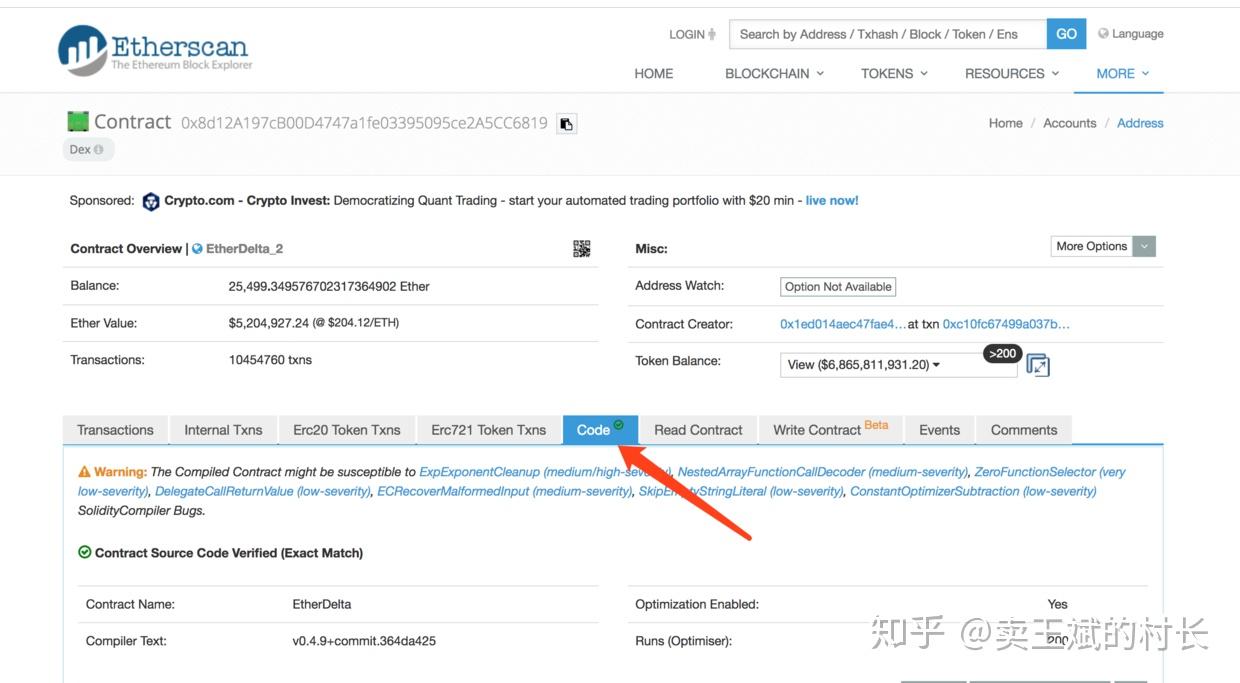
Task: Expand the MORE menu
Action: [1122, 74]
